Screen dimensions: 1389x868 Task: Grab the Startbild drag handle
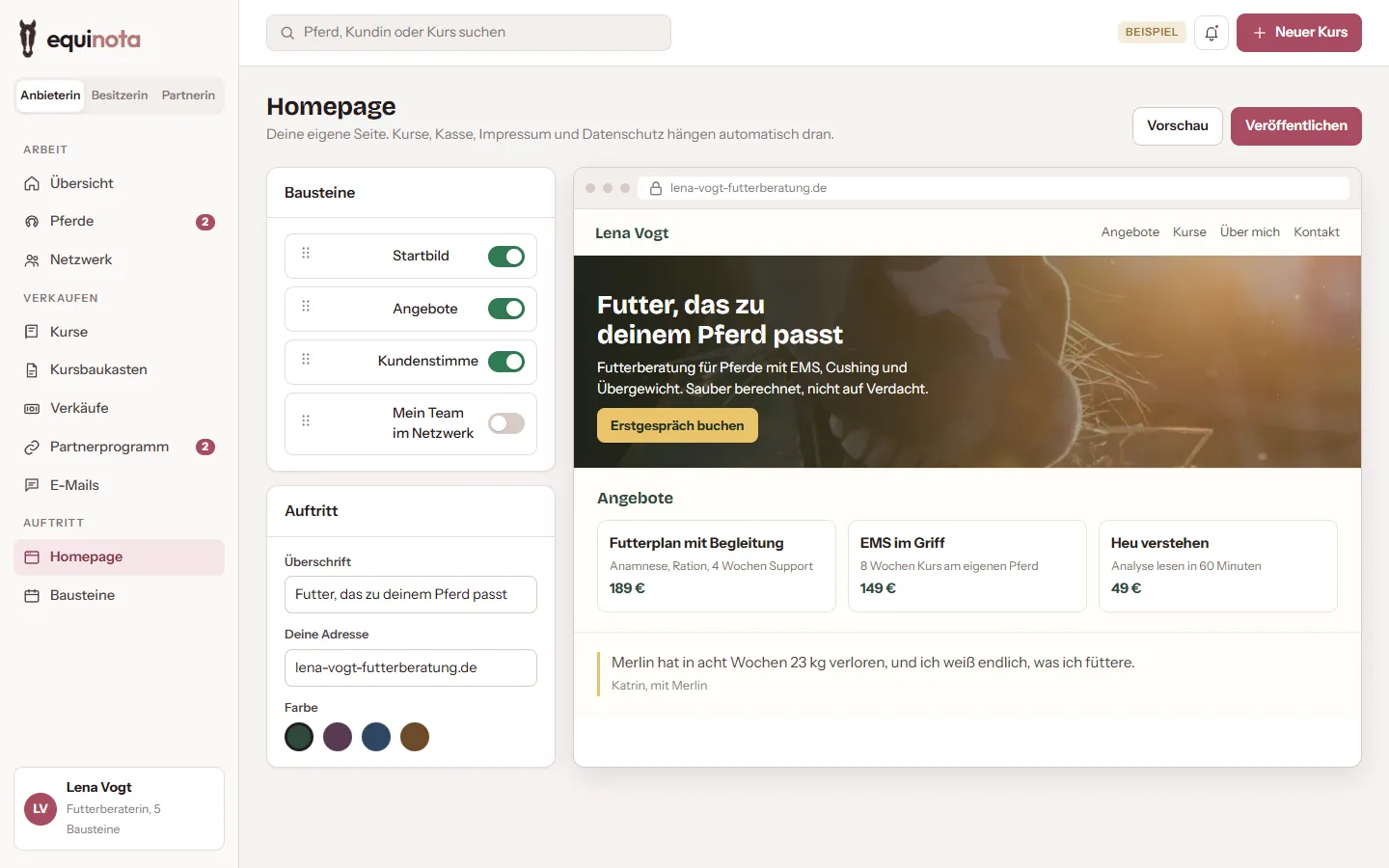point(306,254)
